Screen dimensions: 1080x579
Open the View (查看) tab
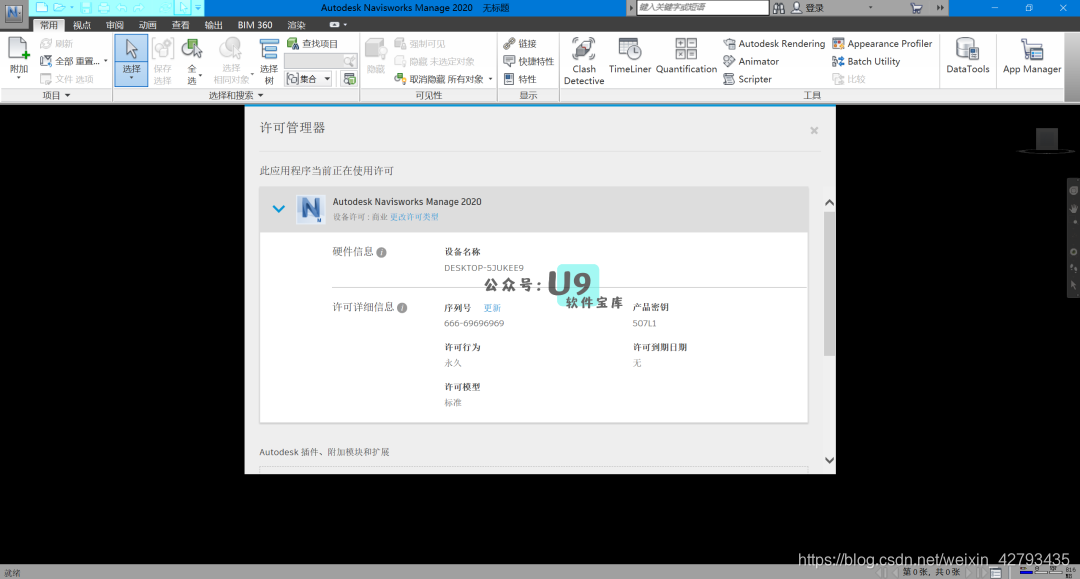tap(180, 25)
